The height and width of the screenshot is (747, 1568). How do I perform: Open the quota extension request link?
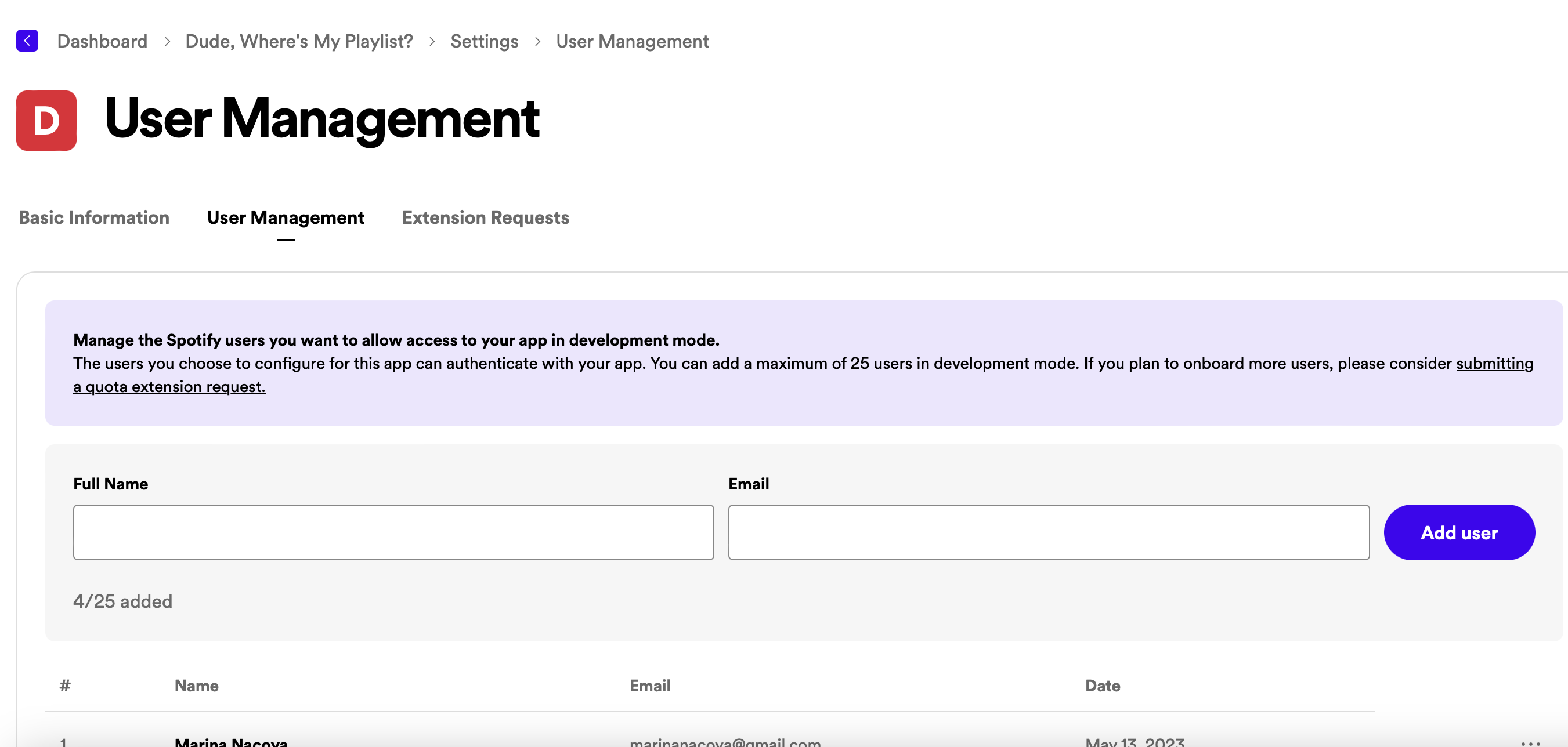point(169,387)
